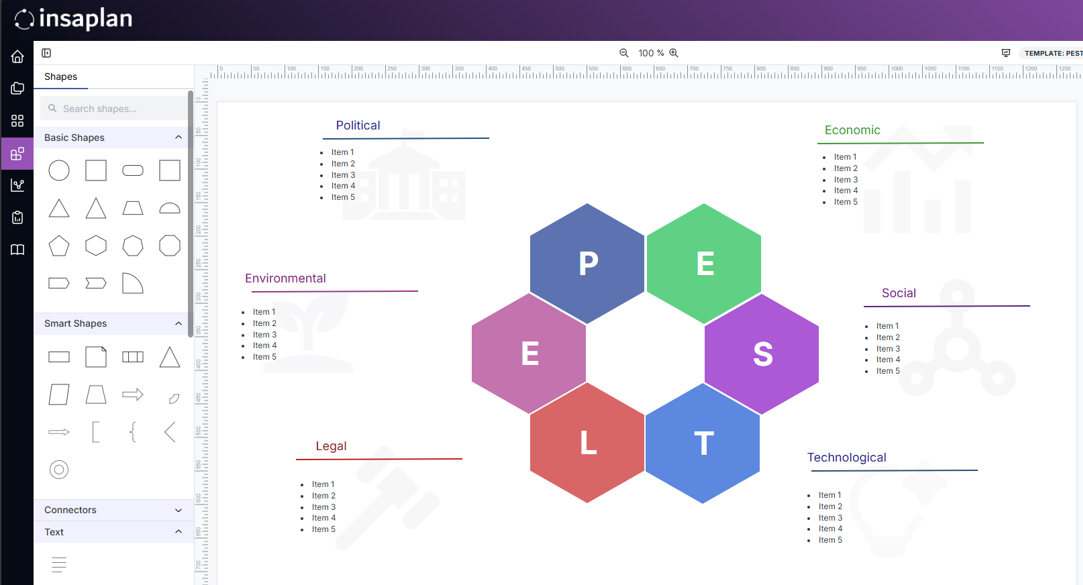Select the purple S hexagon

(x=762, y=354)
